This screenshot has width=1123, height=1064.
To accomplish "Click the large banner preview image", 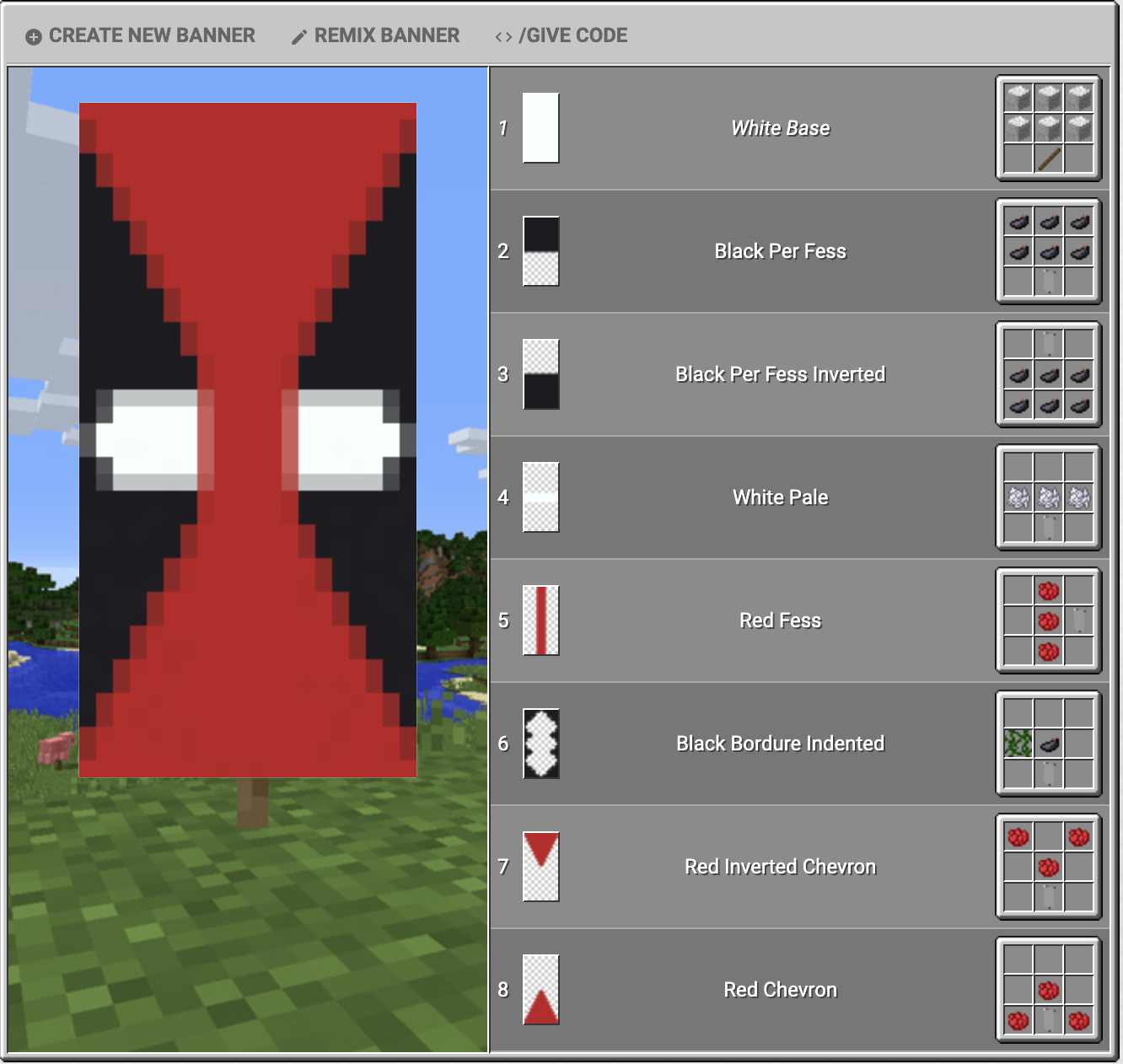I will [x=248, y=440].
